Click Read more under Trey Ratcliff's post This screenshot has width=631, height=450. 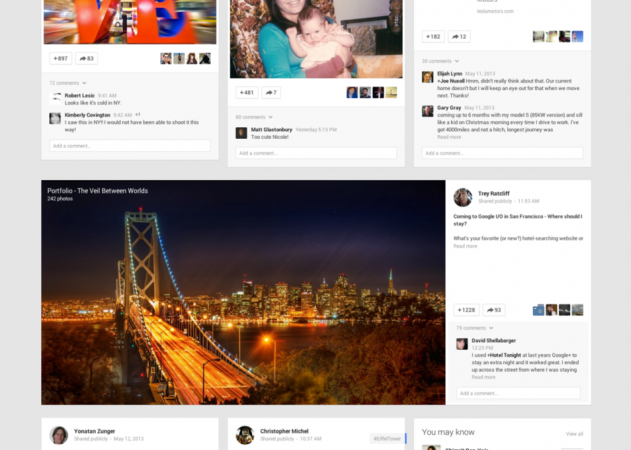465,246
